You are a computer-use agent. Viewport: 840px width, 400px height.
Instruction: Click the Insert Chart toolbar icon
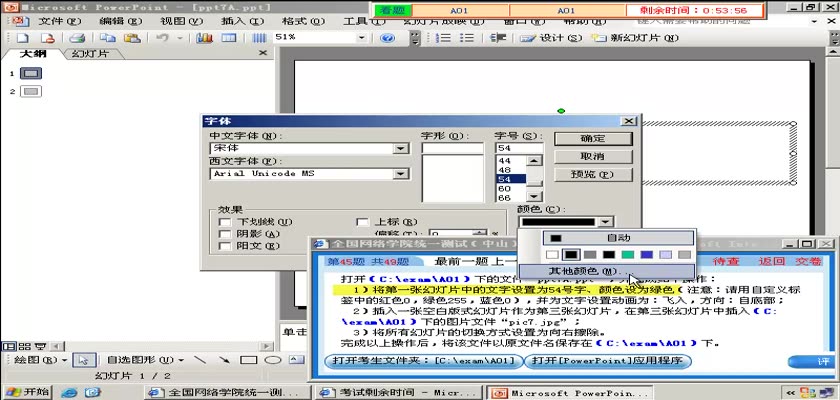[204, 38]
